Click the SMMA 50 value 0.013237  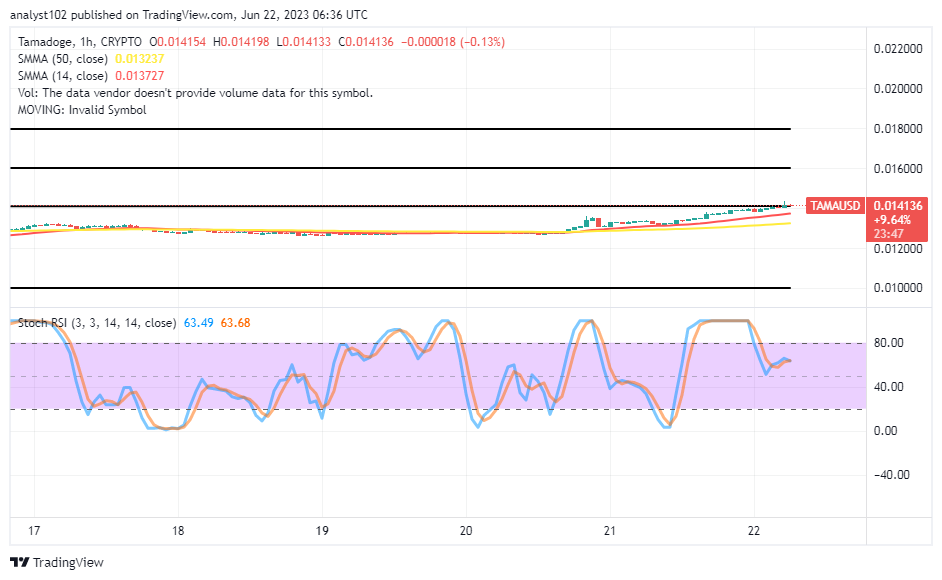tap(139, 59)
